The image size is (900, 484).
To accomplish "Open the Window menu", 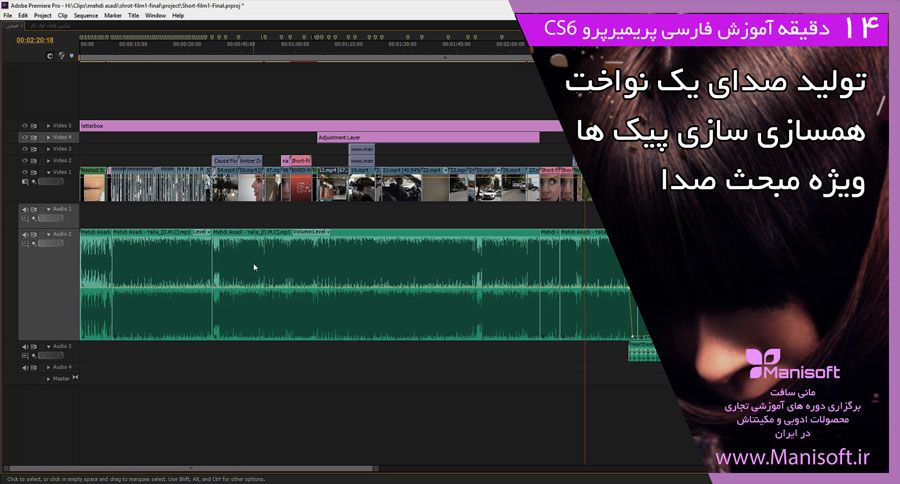I will [x=156, y=16].
